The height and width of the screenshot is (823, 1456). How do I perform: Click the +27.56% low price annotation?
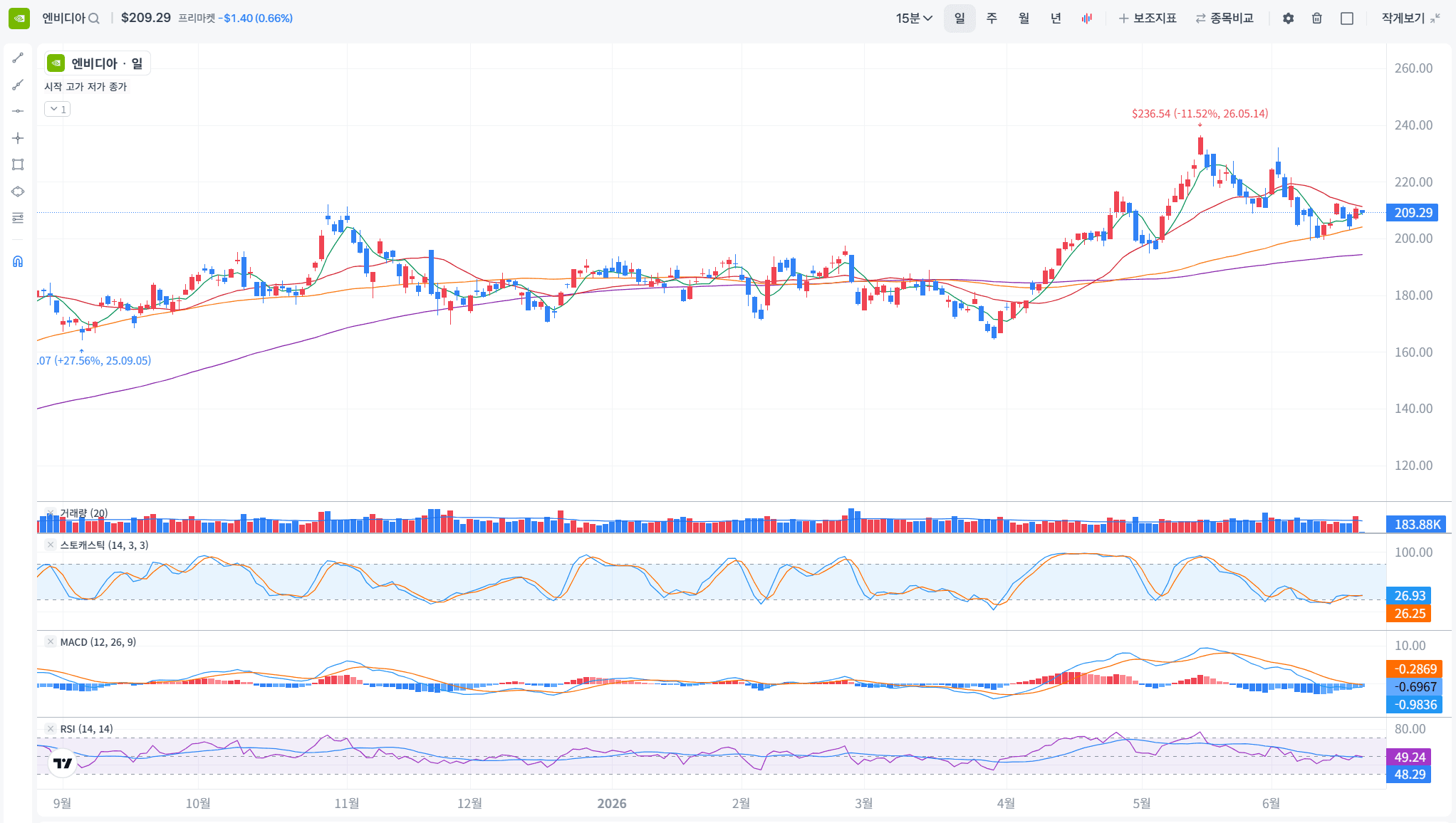[94, 360]
